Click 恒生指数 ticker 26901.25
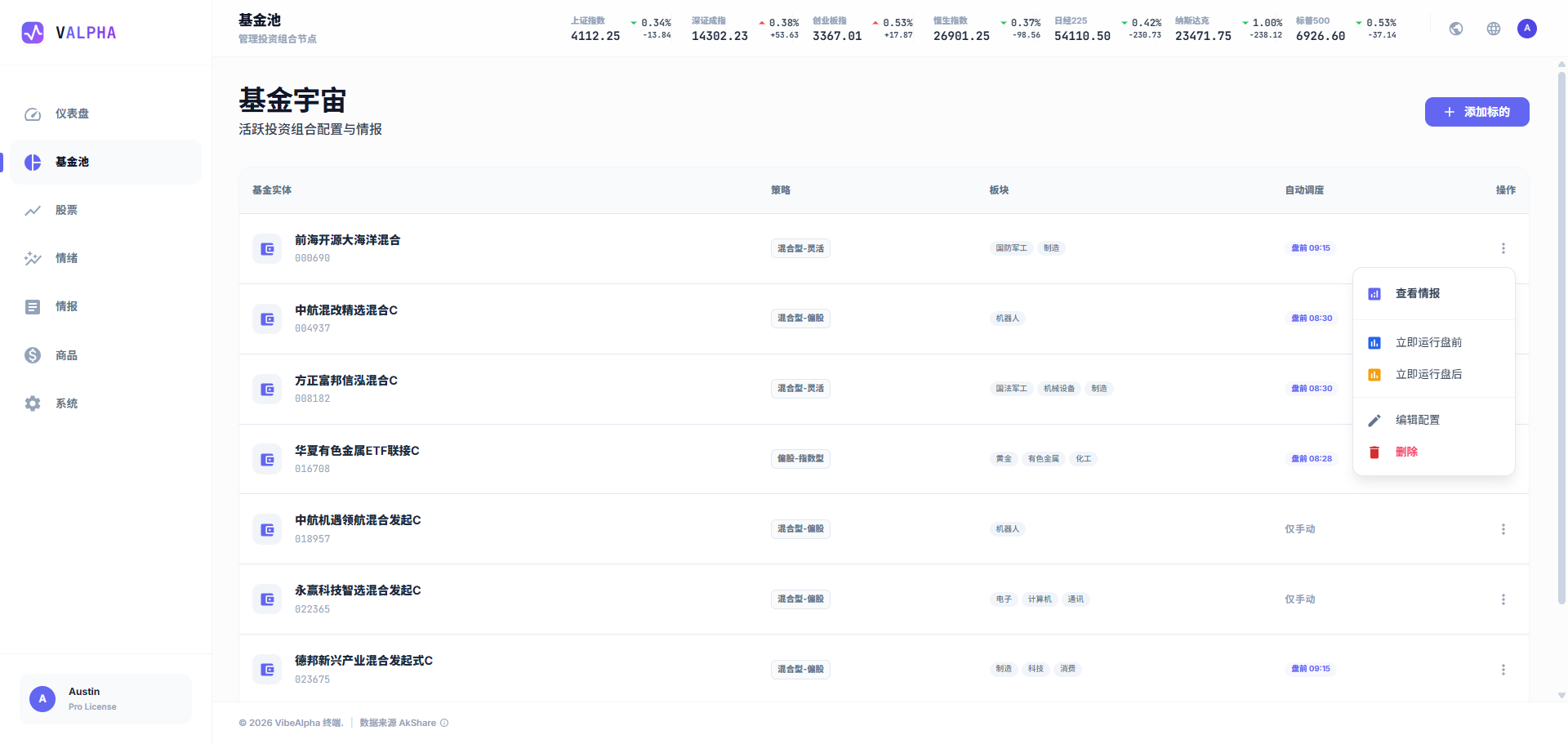1568x744 pixels. tap(987, 29)
